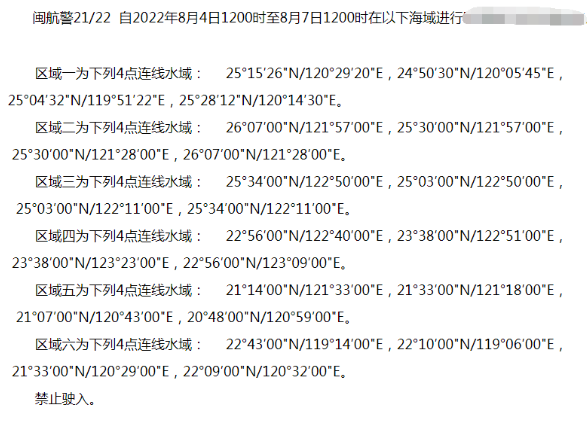Click coordinate 25°34′00"N/122°50′00"E
Screen dimensions: 587x422
click(x=304, y=182)
